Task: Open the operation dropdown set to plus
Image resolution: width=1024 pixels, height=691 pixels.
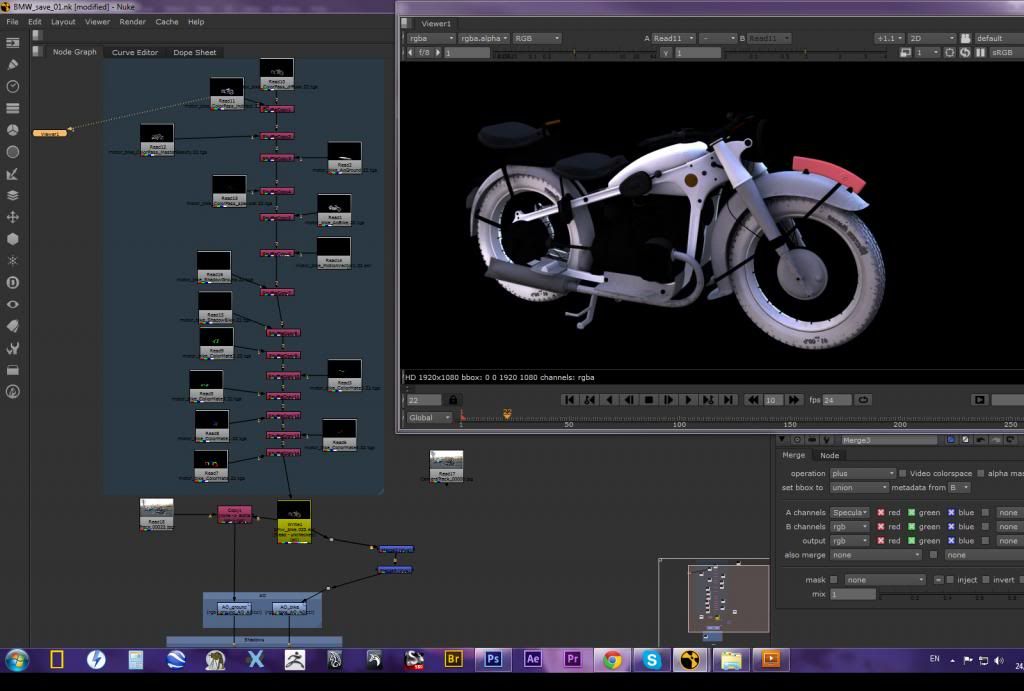Action: point(863,474)
